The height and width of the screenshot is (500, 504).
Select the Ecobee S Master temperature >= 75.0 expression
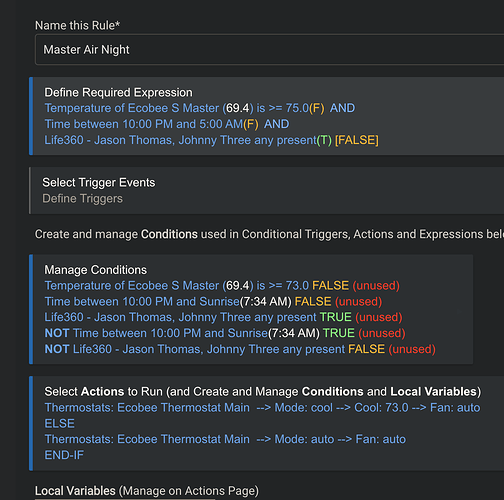tap(200, 108)
